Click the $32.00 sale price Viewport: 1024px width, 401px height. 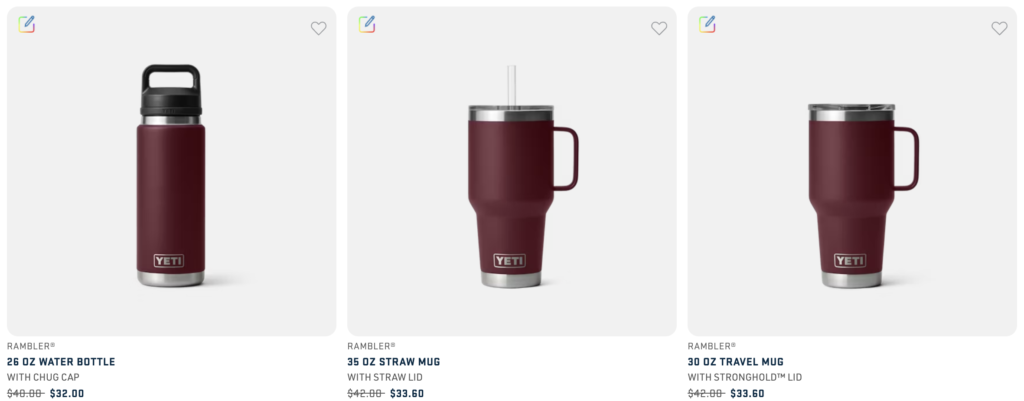[67, 393]
